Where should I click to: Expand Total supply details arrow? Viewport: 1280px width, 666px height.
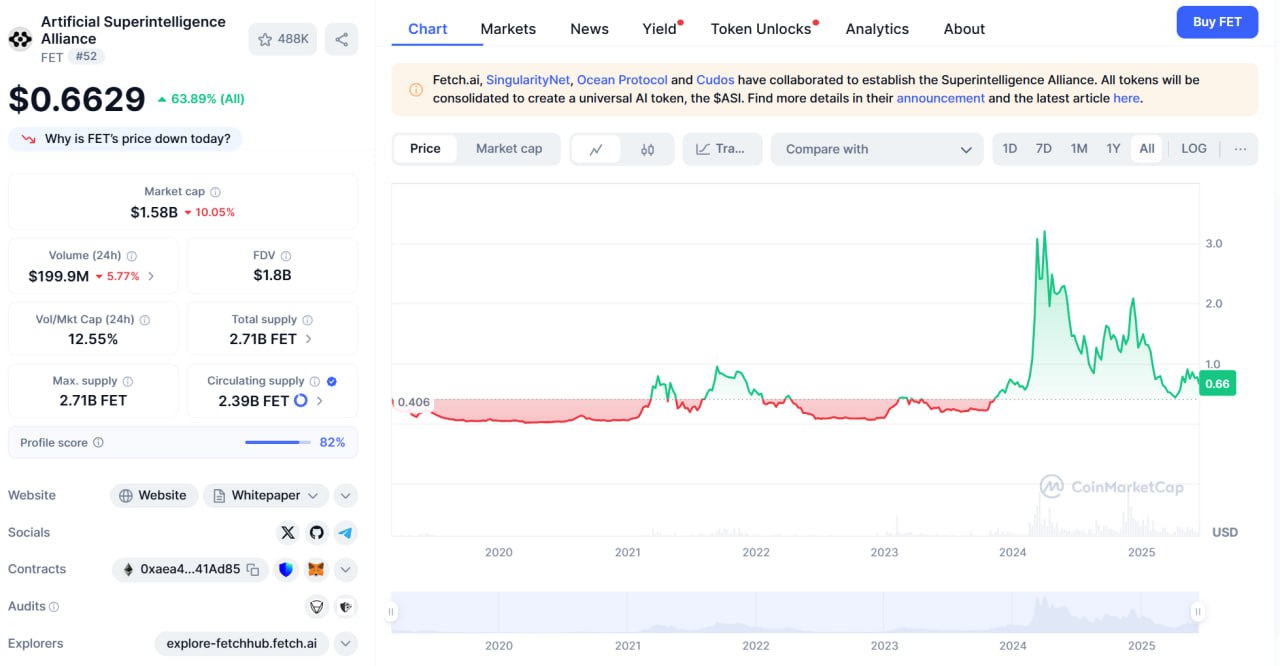[308, 339]
